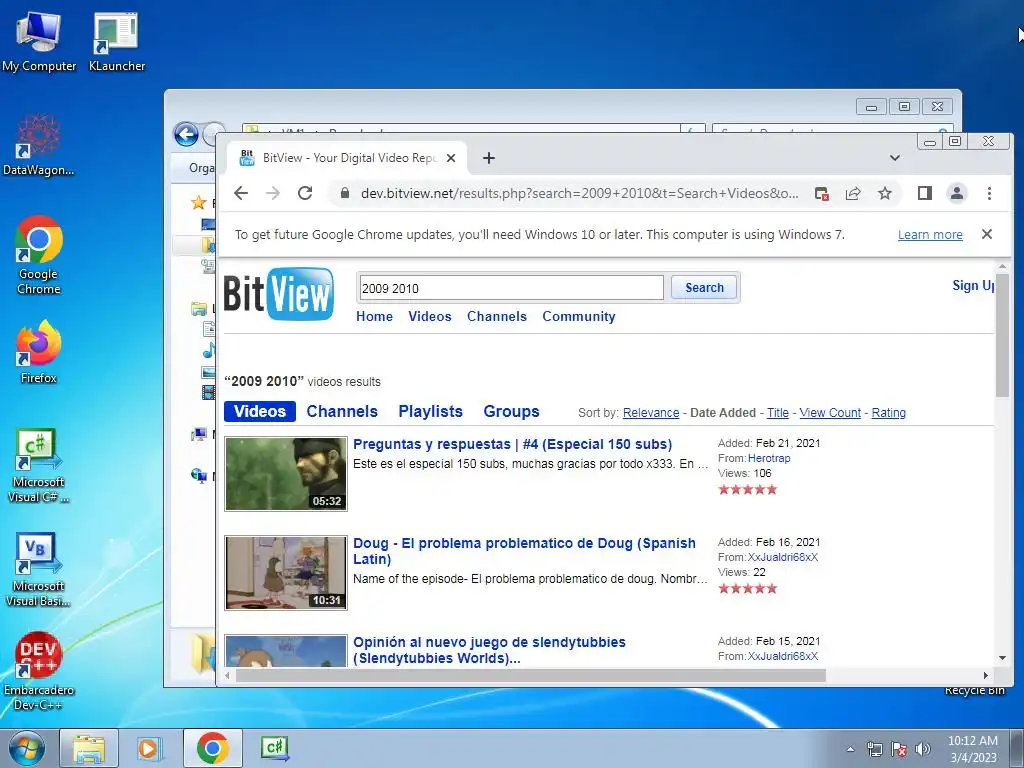Screen dimensions: 1024x768
Task: Click page vertical scrollbar thumb
Action: point(1002,334)
